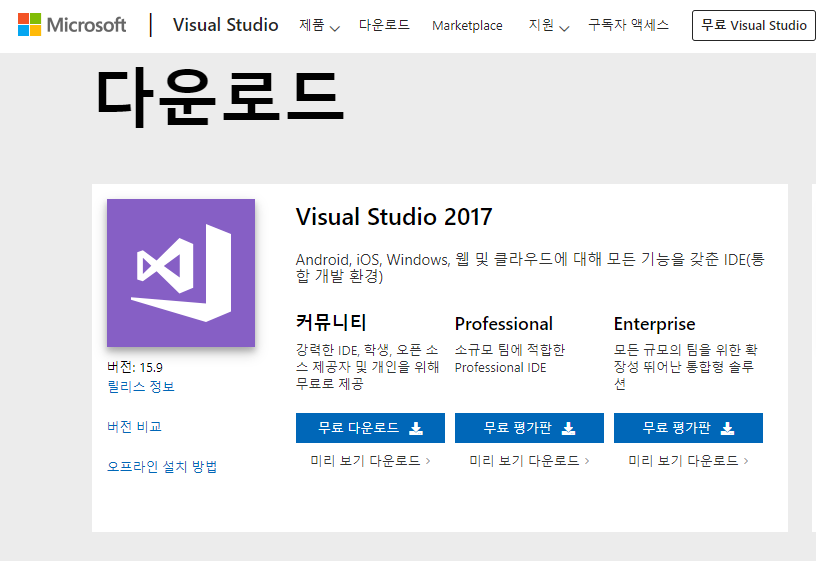This screenshot has height=561, width=816.
Task: Start the Professional 무료 평가판 download
Action: (x=529, y=428)
